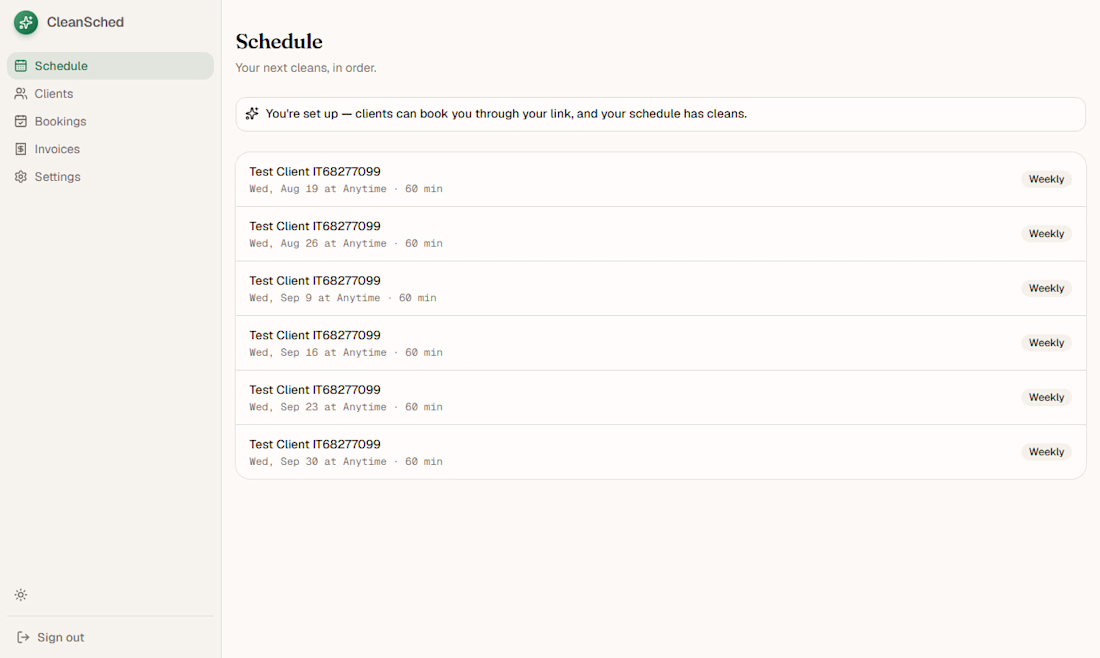
Task: Select the Aug 26 clean row
Action: pyautogui.click(x=661, y=234)
